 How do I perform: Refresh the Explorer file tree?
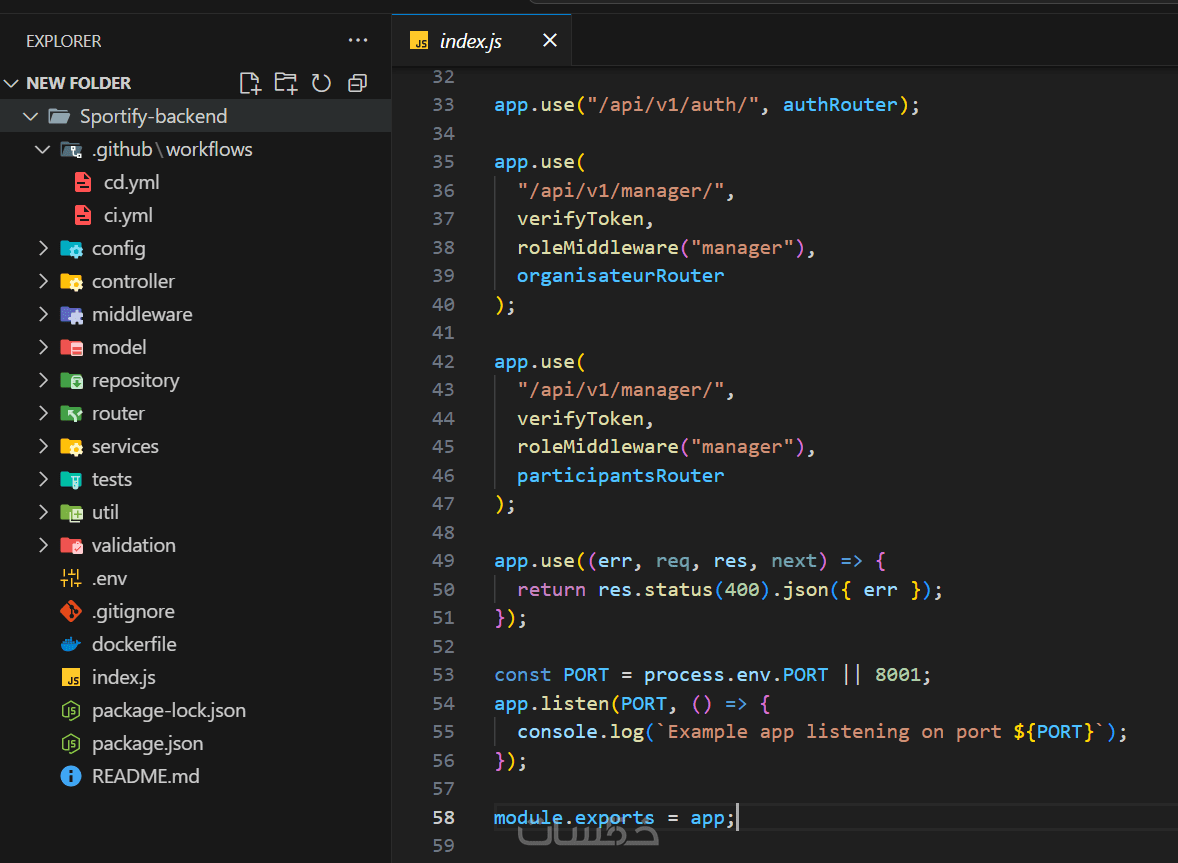tap(321, 83)
